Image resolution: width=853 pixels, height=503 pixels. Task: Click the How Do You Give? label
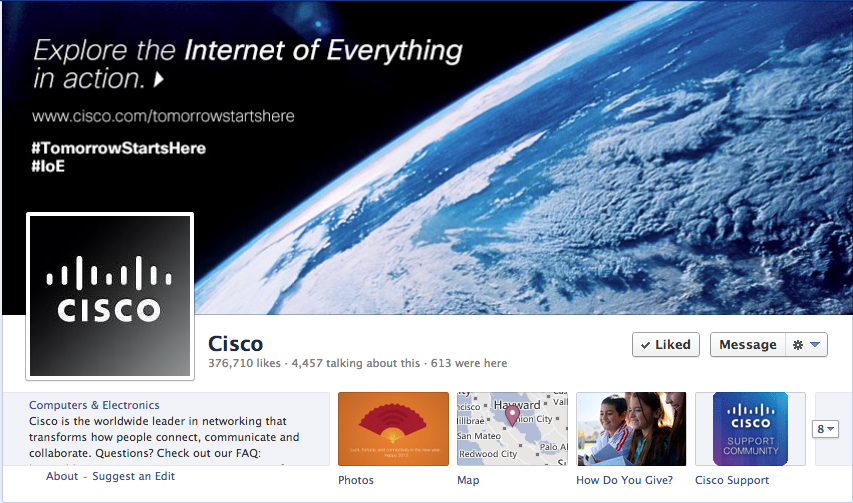(x=625, y=480)
